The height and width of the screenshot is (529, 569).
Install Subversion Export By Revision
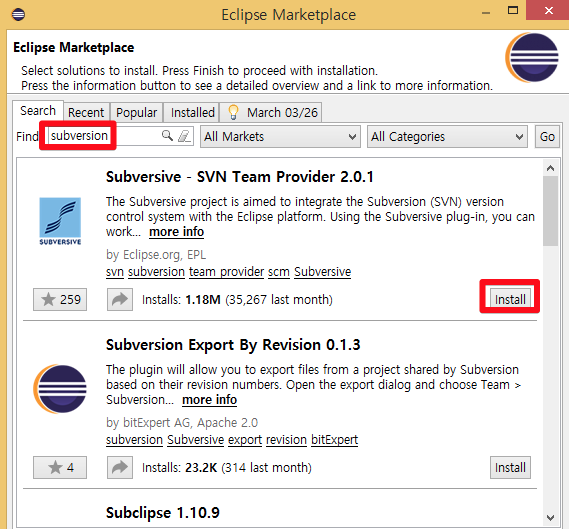510,468
